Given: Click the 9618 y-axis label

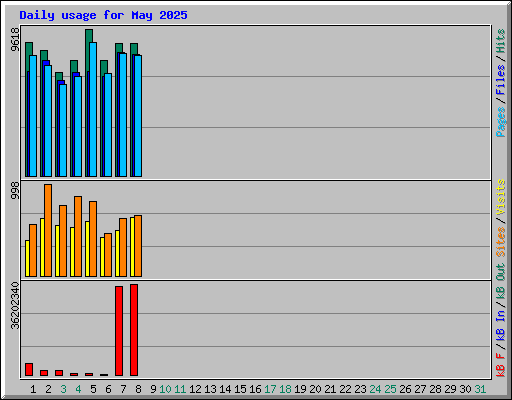Looking at the screenshot, I should click(15, 40).
